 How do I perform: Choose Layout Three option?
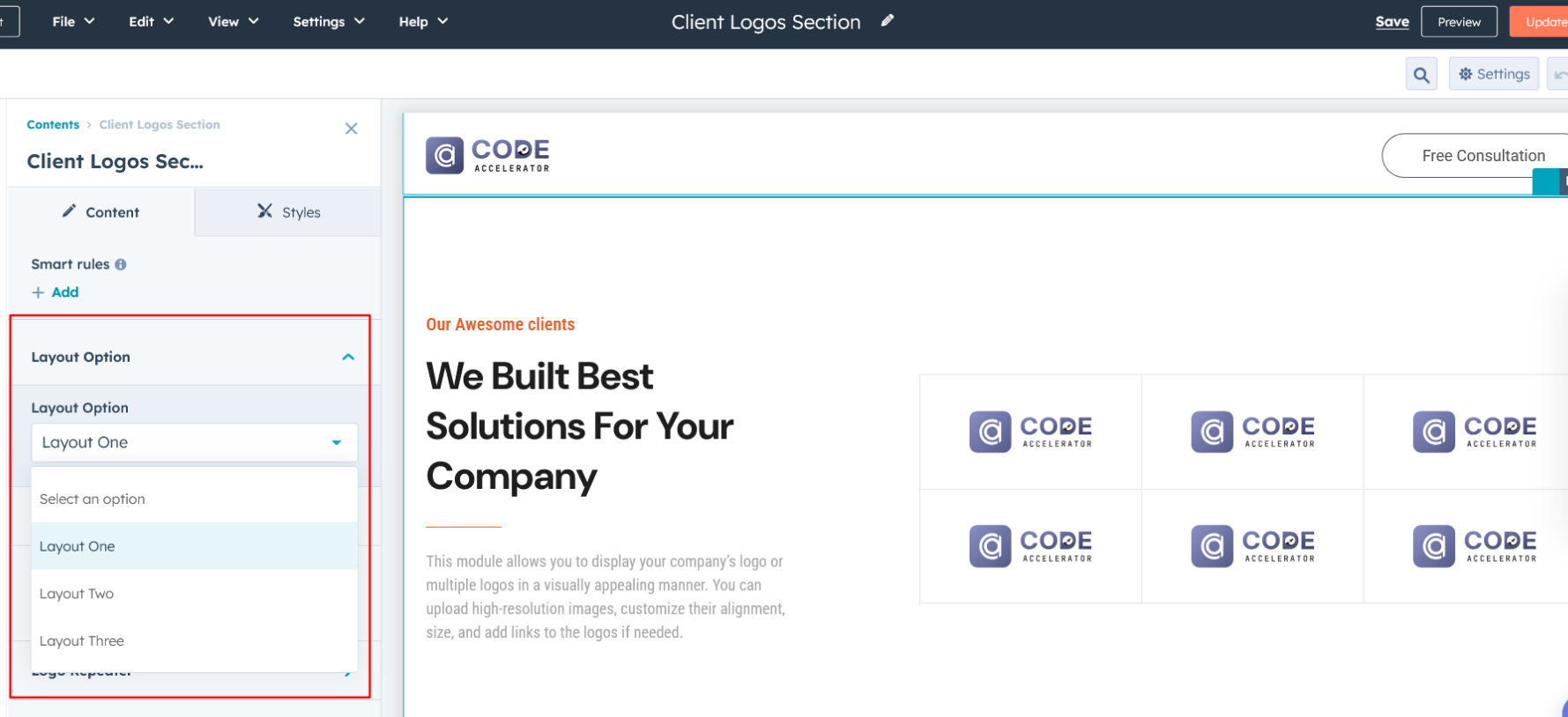pos(82,641)
